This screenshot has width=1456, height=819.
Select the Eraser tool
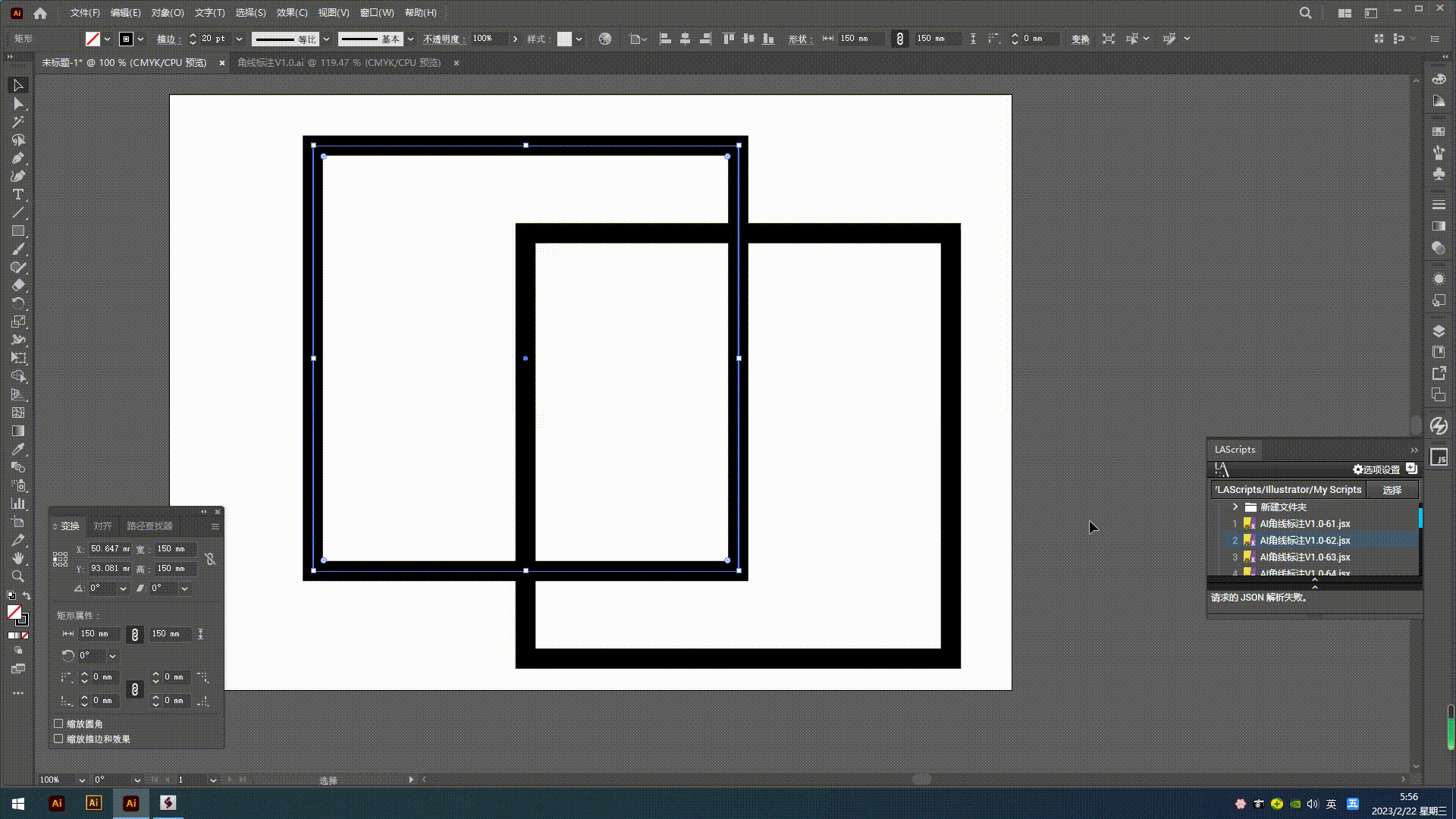pos(18,286)
